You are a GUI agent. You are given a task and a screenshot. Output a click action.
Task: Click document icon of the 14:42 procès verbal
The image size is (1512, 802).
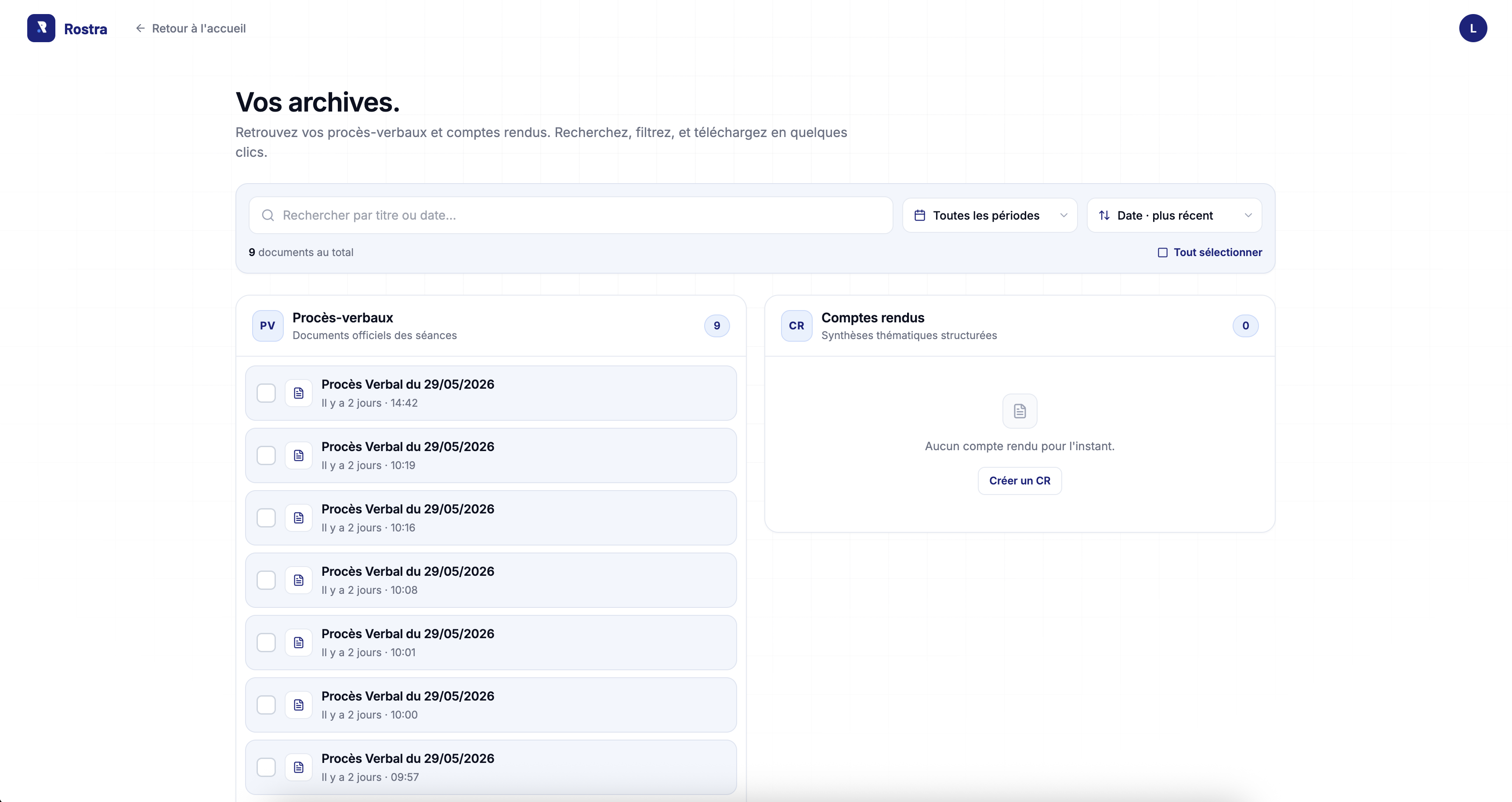point(299,393)
